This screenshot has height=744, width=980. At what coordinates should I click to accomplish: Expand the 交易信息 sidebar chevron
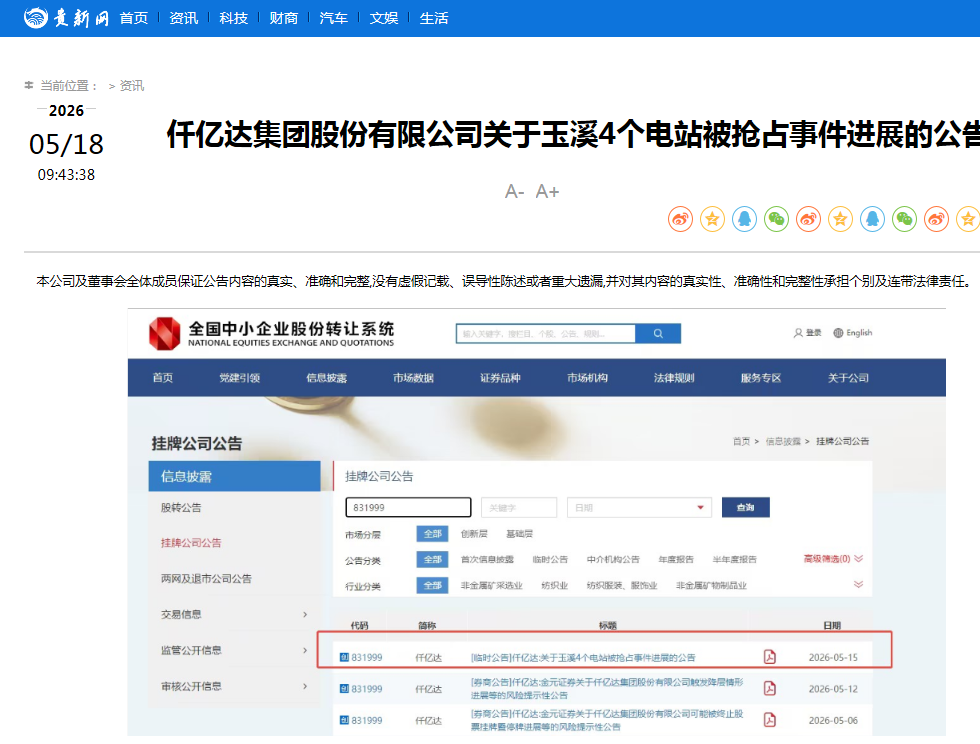pyautogui.click(x=305, y=615)
